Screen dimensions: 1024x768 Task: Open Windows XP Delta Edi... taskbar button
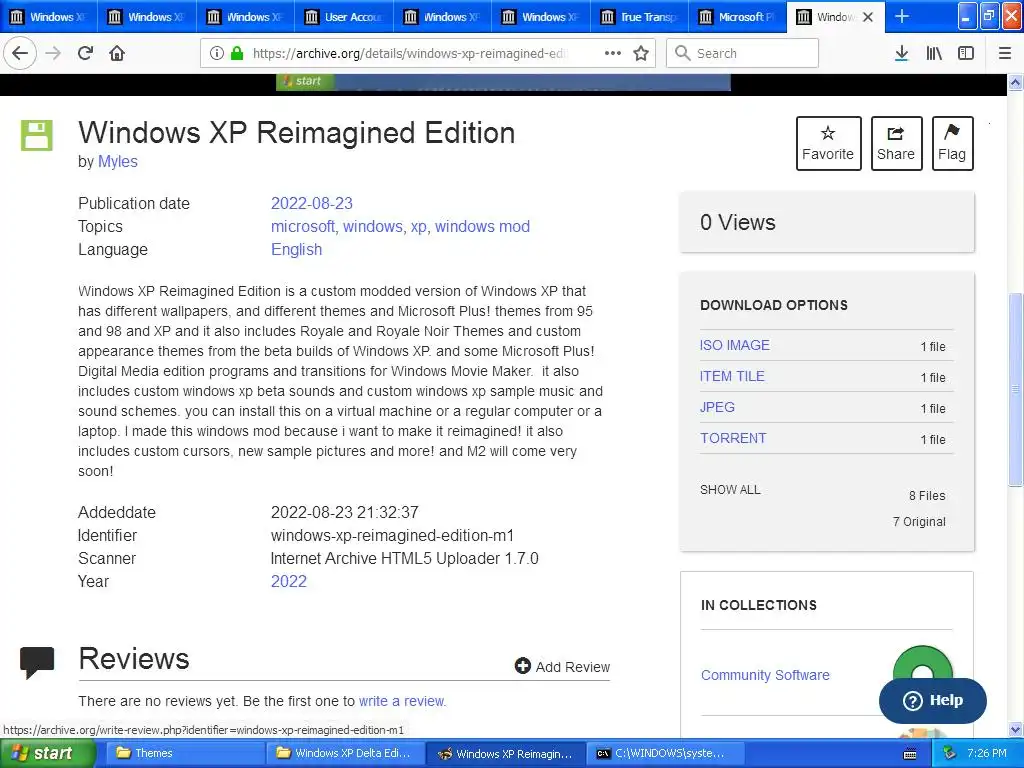[345, 753]
